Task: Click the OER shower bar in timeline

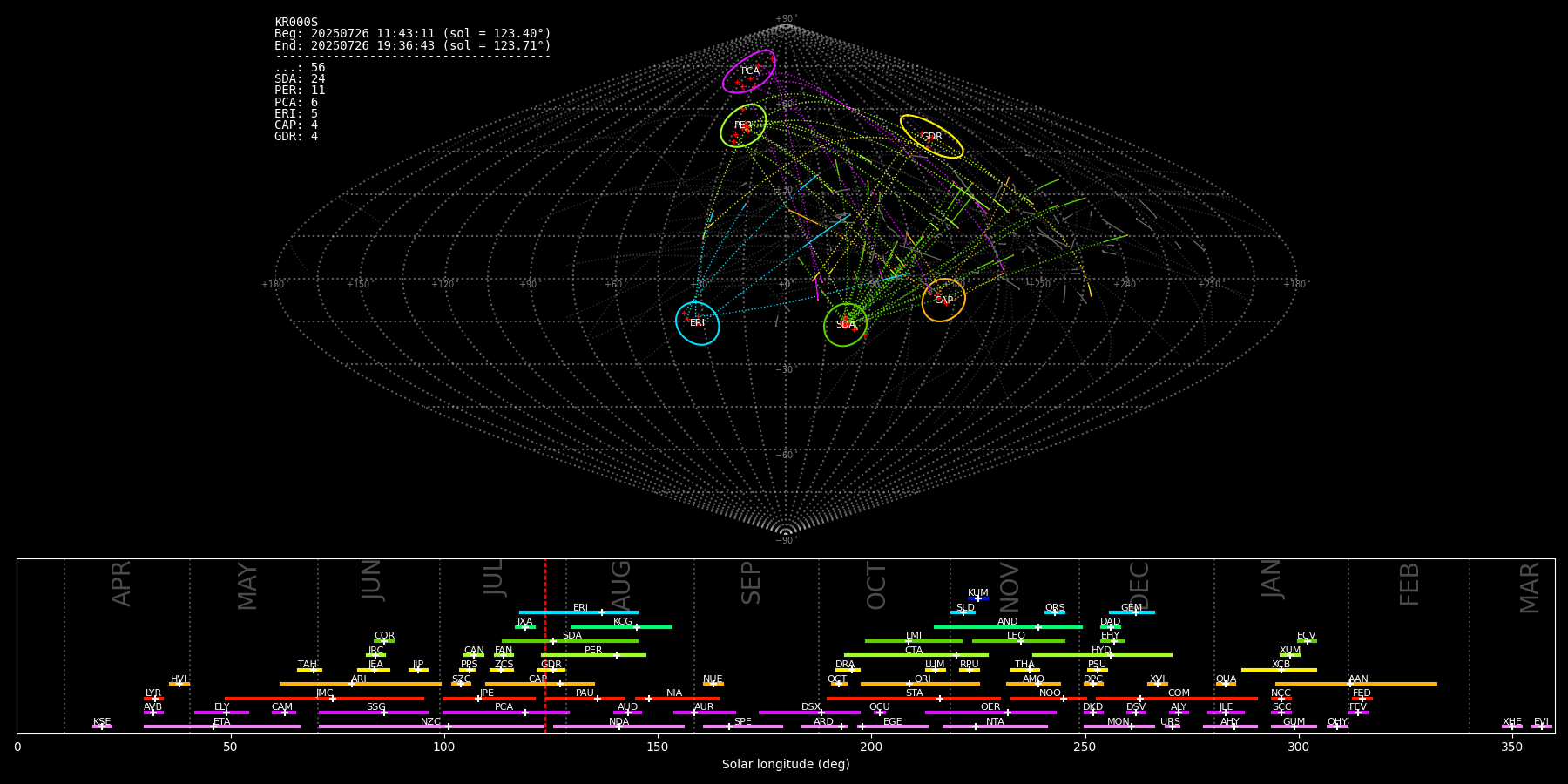Action: click(990, 713)
